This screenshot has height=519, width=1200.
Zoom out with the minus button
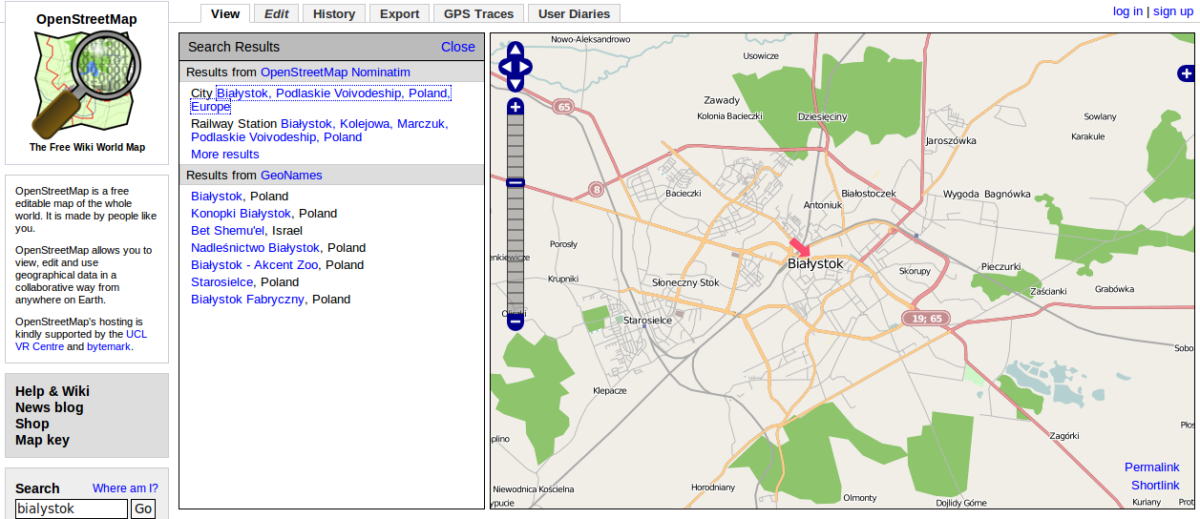(515, 322)
